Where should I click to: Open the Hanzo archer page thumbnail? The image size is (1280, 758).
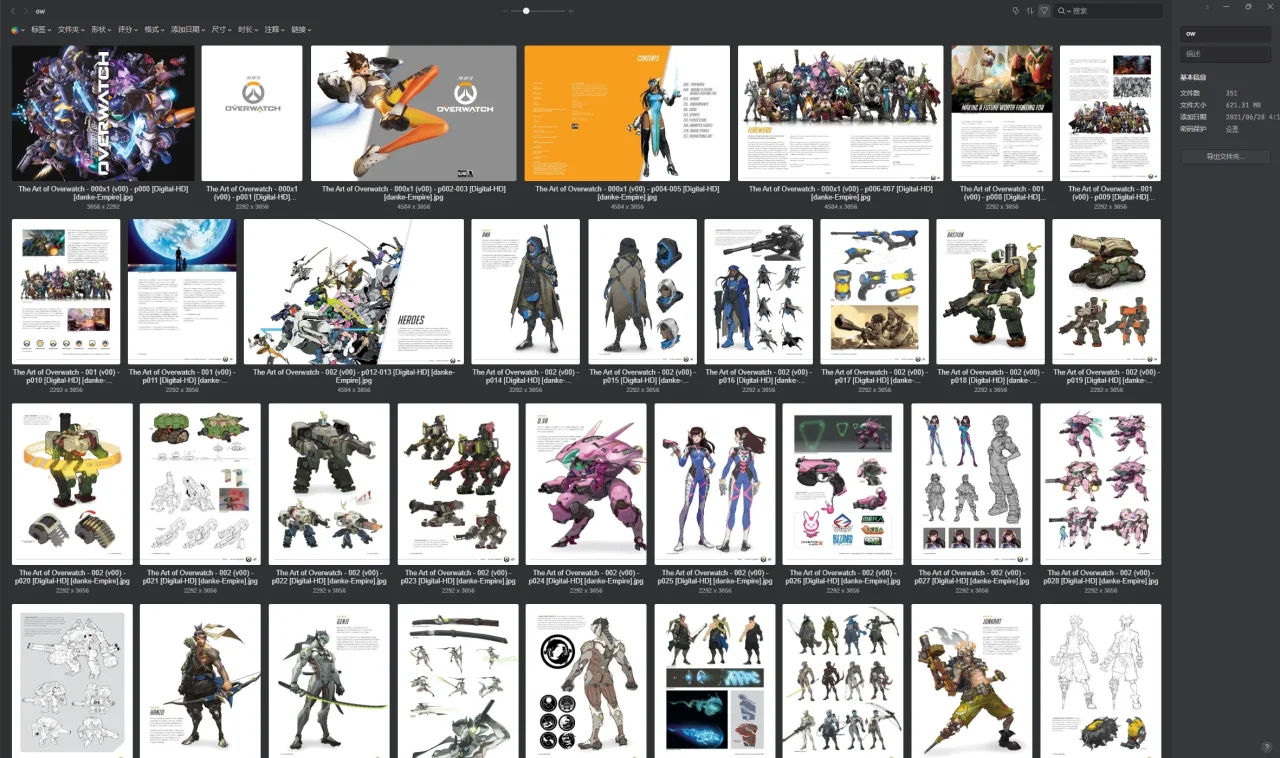[x=200, y=681]
